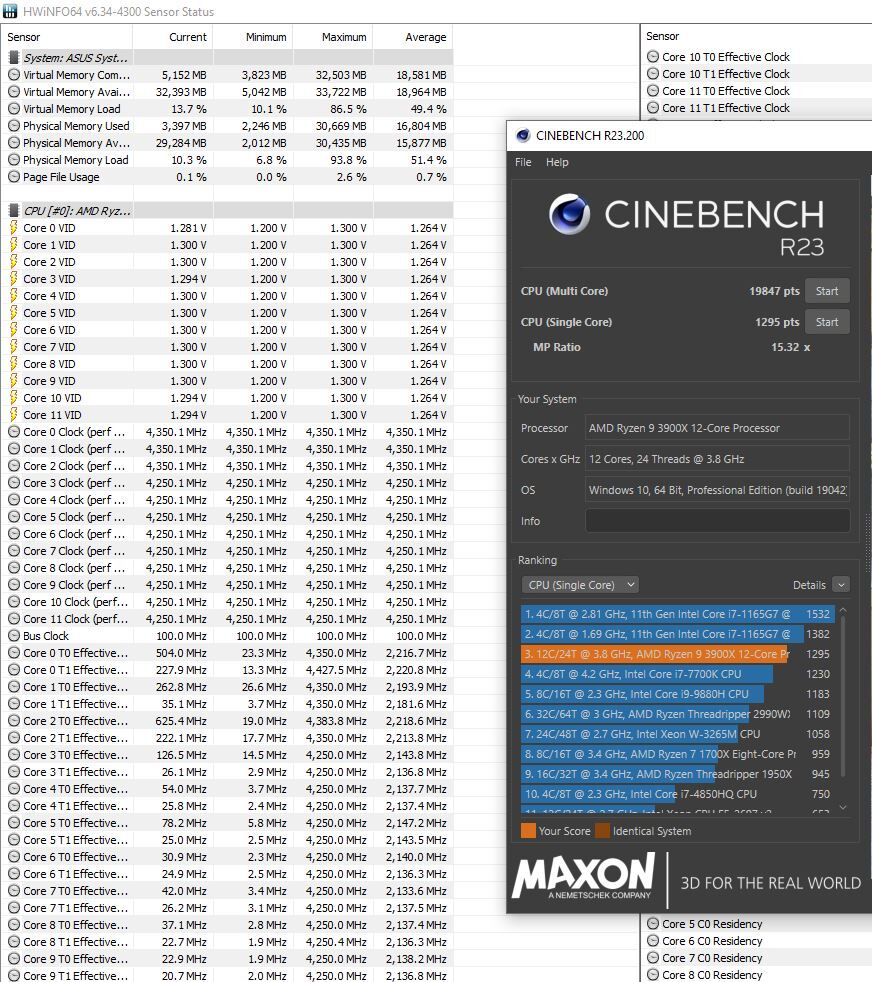872x982 pixels.
Task: Select the orange Ryzen 9 3900X ranking row
Action: 678,654
